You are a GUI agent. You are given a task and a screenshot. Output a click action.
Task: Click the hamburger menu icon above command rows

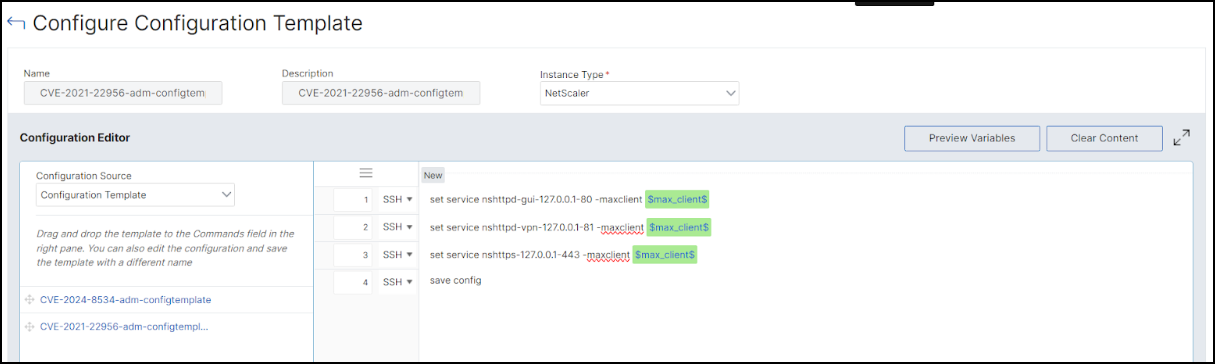366,173
